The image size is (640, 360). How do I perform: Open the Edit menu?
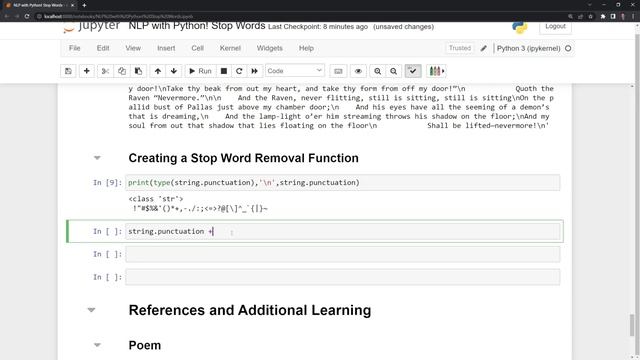click(x=103, y=48)
